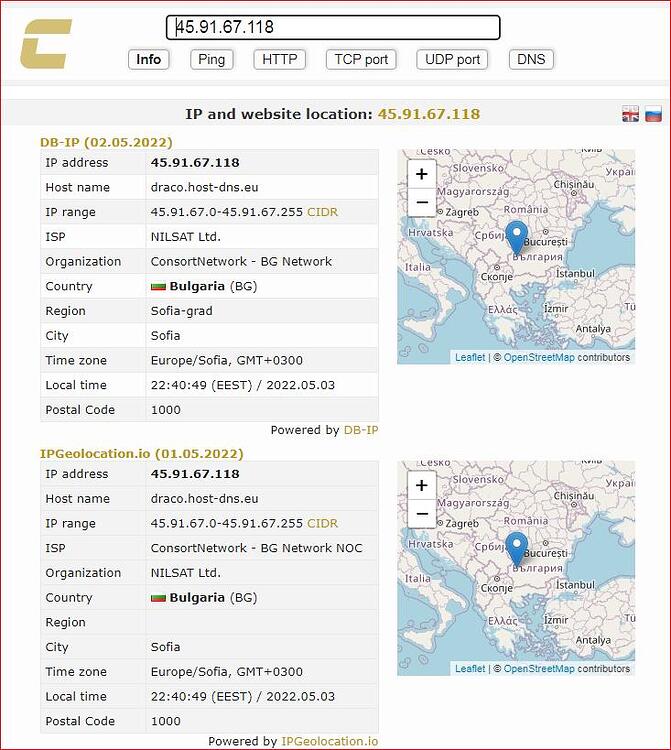Open the Ping tab
Screen dimensions: 671x750
[x=211, y=59]
